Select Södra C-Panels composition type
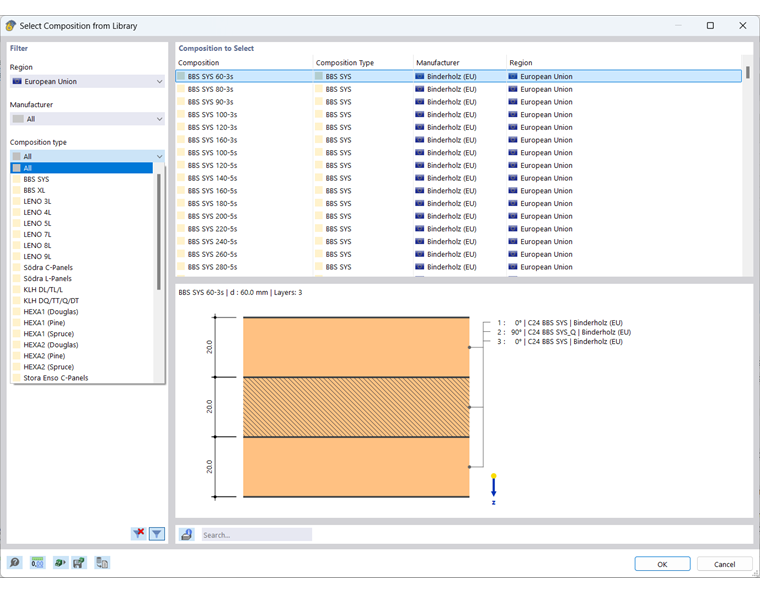Screen dimensions: 760x594 [x=81, y=267]
